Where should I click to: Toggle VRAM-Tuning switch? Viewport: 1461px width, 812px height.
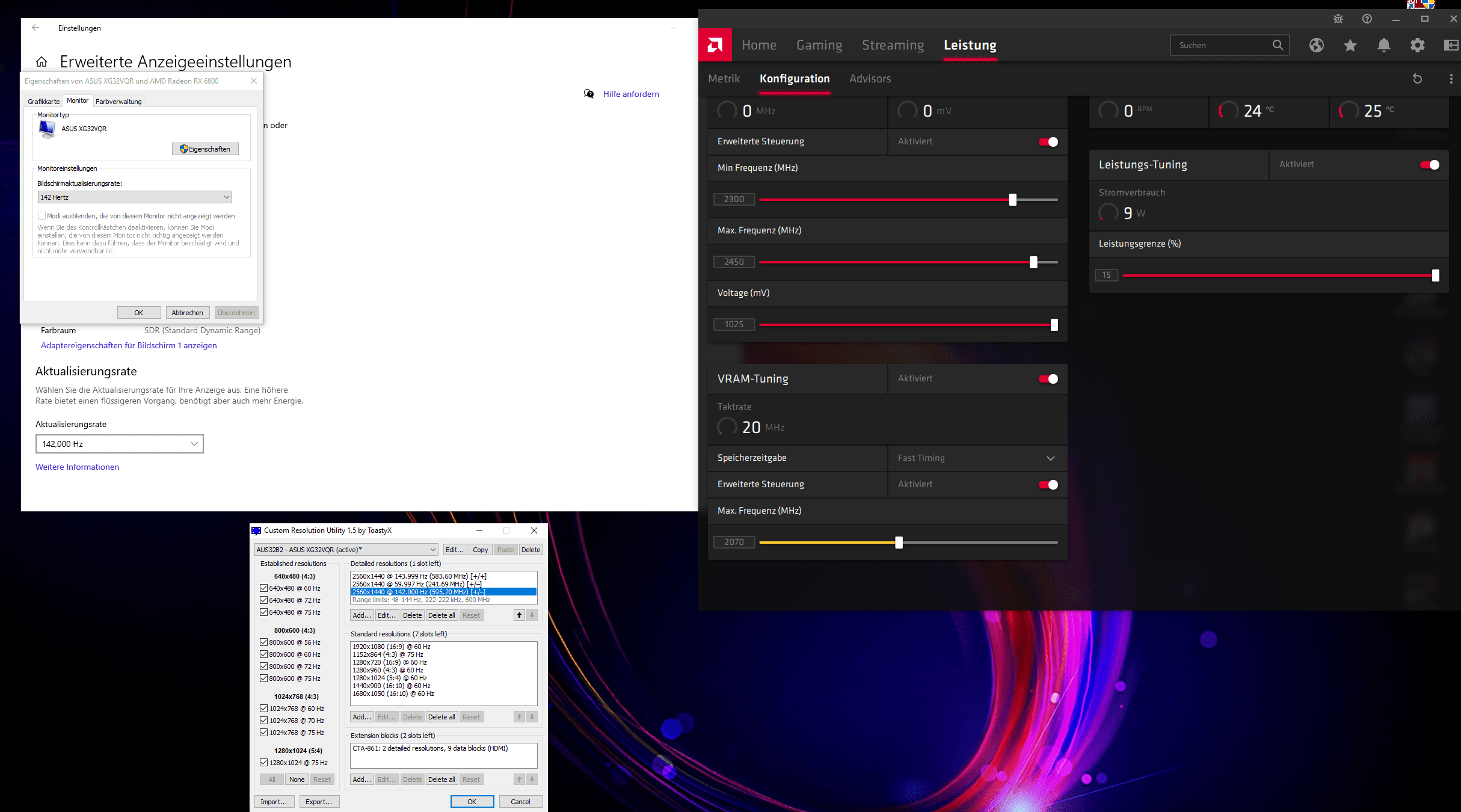click(x=1048, y=379)
